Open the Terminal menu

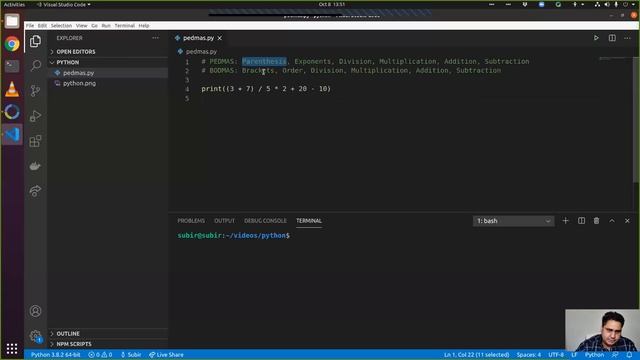[124, 25]
